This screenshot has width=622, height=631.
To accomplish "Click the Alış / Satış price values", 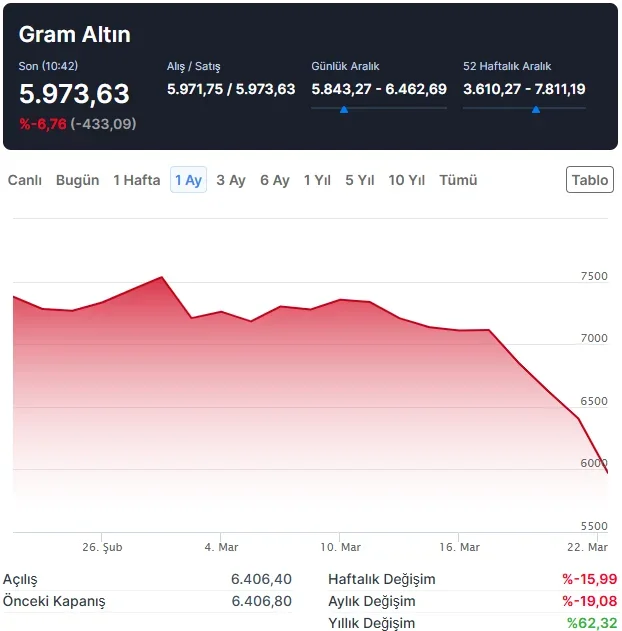I will point(231,89).
